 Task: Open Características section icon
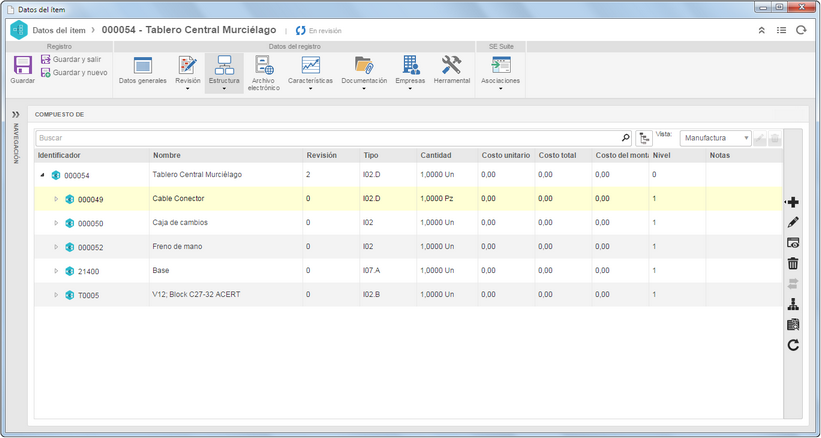click(310, 65)
